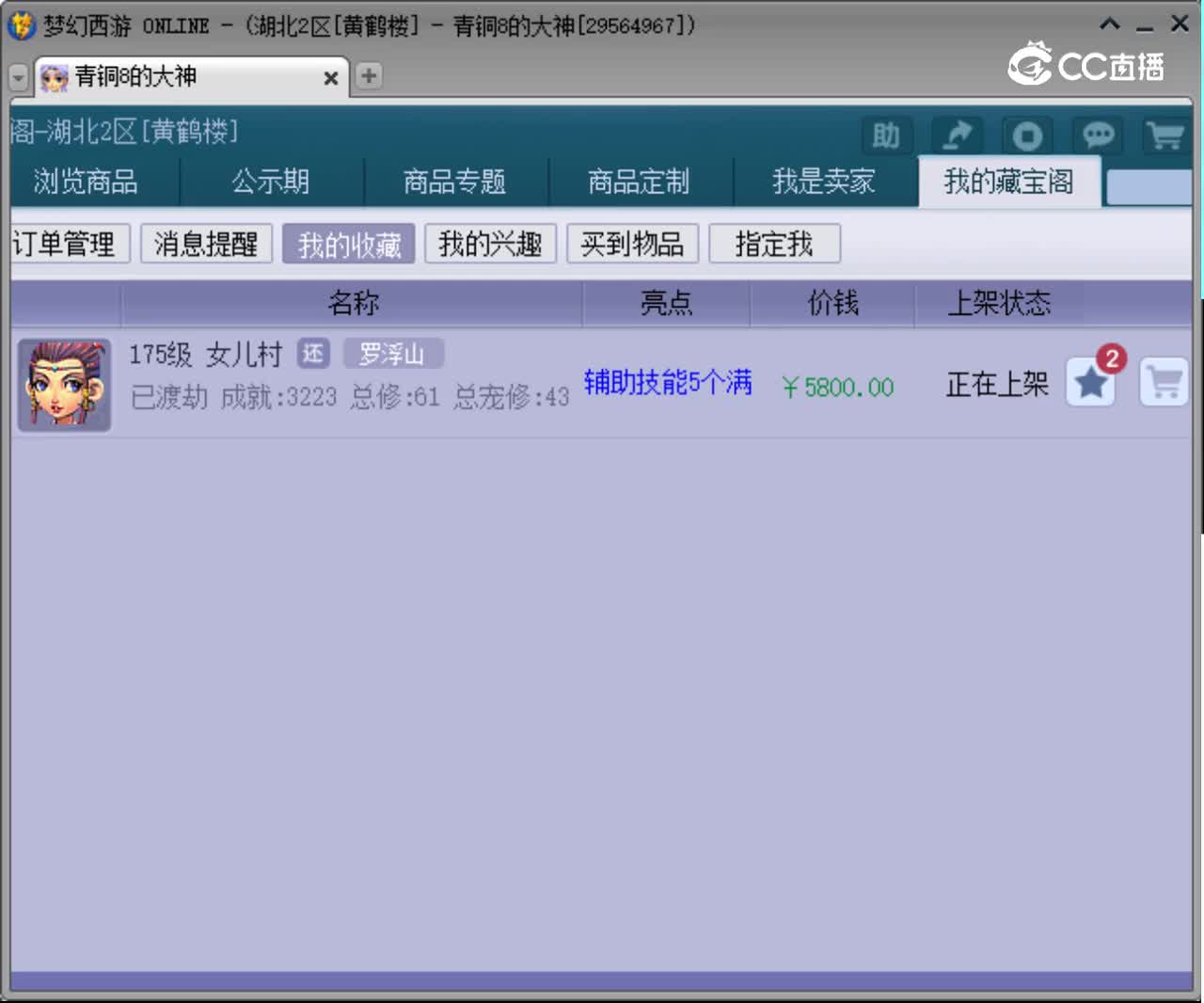Sort by 价钱 column header
This screenshot has height=1003, width=1204.
[x=832, y=303]
